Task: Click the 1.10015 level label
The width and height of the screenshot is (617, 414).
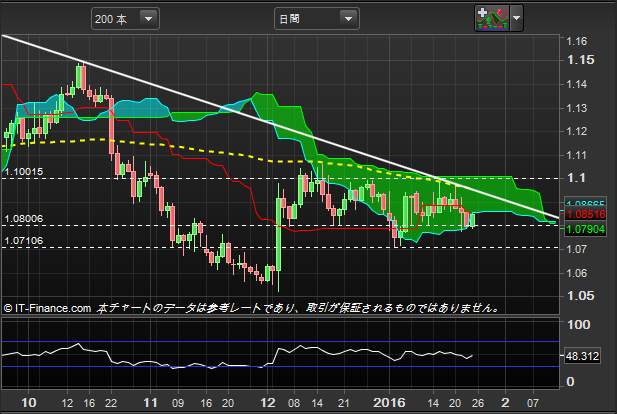Action: tap(24, 172)
